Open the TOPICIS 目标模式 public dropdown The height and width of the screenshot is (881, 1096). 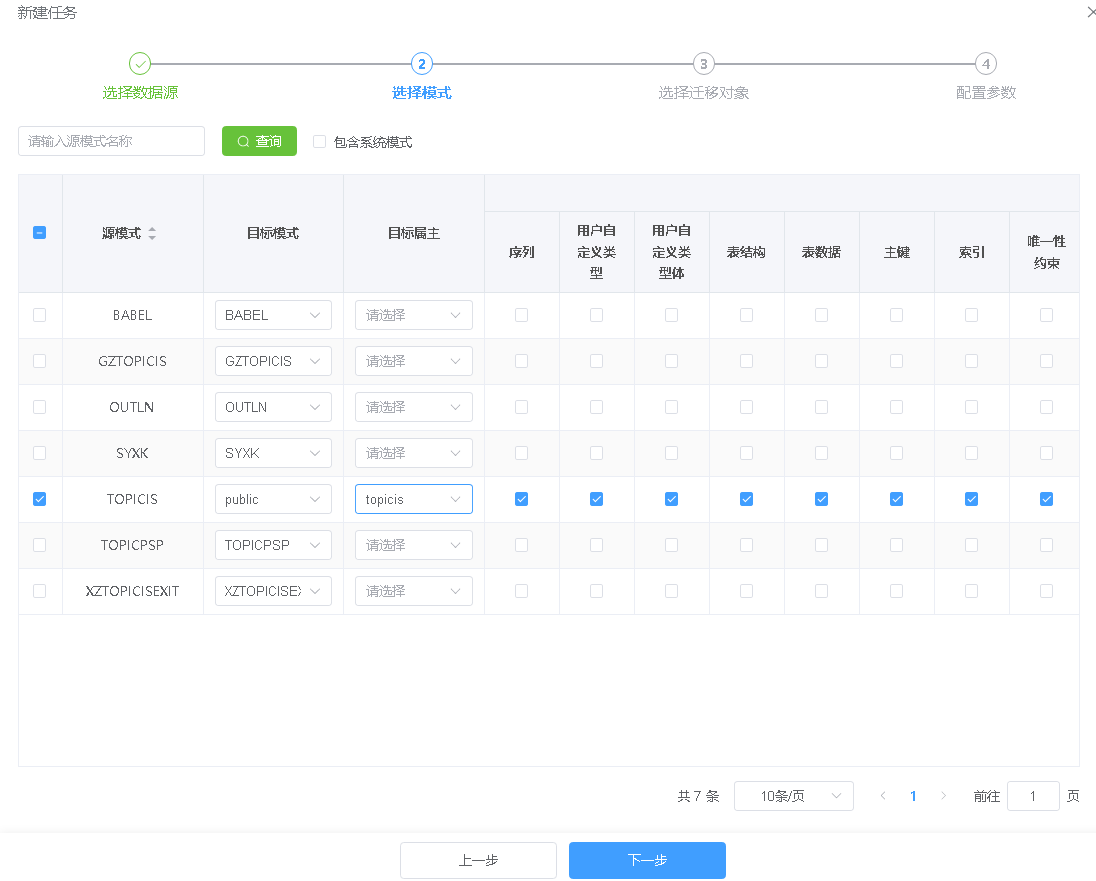(x=273, y=499)
